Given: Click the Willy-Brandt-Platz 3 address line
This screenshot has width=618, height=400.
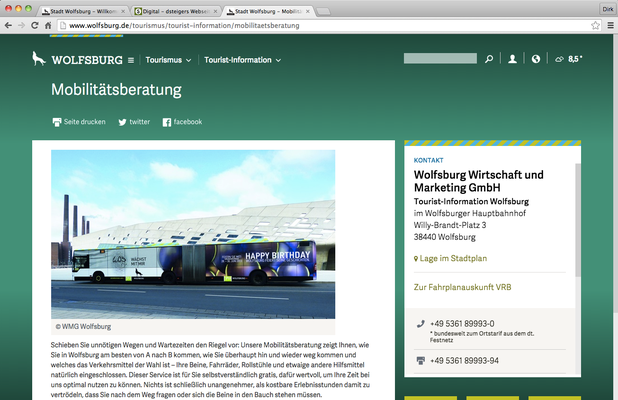Looking at the screenshot, I should coord(450,225).
